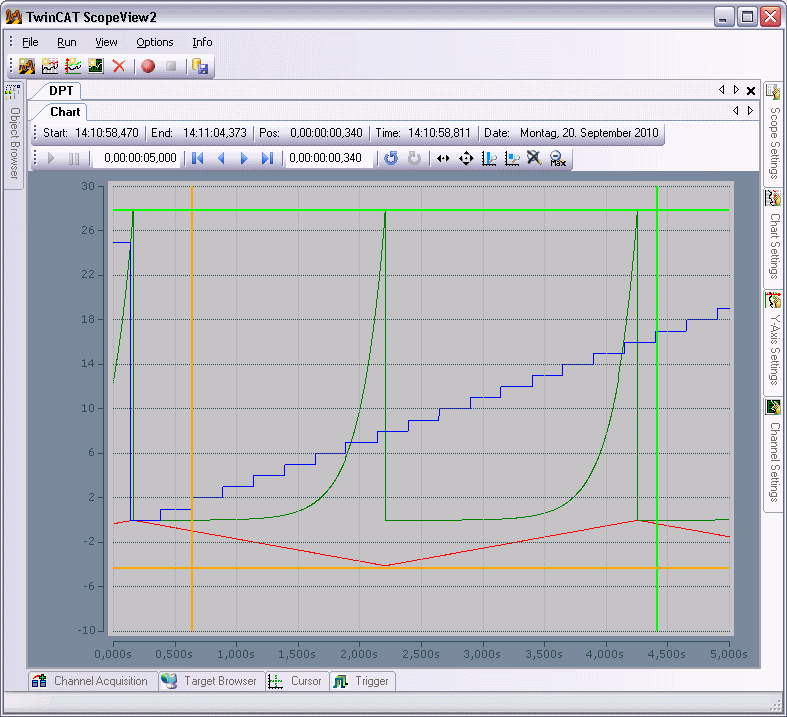Open the Channel Acquisition panel tab
The width and height of the screenshot is (787, 717).
coord(93,681)
